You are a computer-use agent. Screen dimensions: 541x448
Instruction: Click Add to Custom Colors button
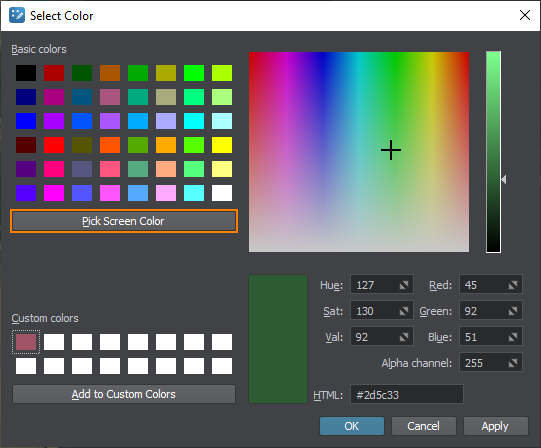[124, 394]
